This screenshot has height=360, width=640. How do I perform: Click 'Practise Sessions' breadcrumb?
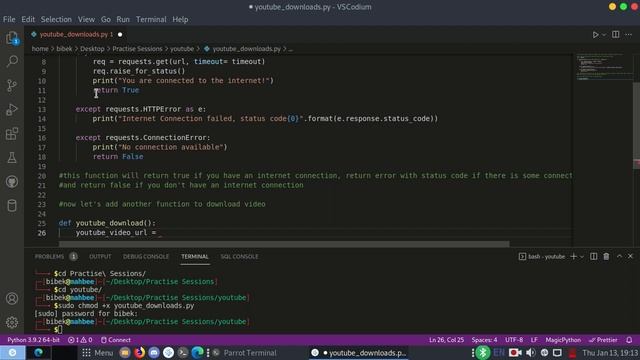[x=137, y=49]
